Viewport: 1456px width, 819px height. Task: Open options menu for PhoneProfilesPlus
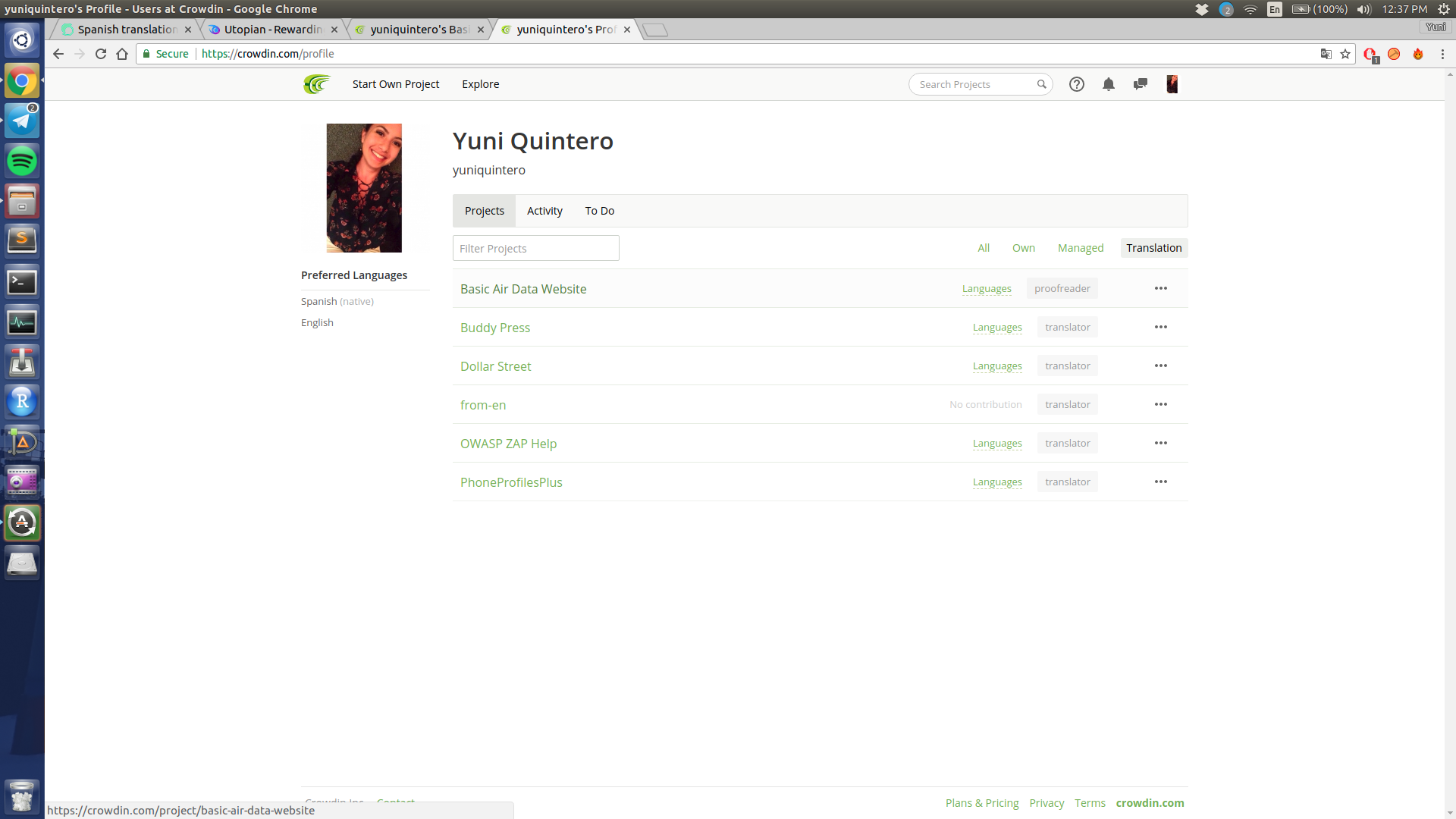(x=1161, y=482)
